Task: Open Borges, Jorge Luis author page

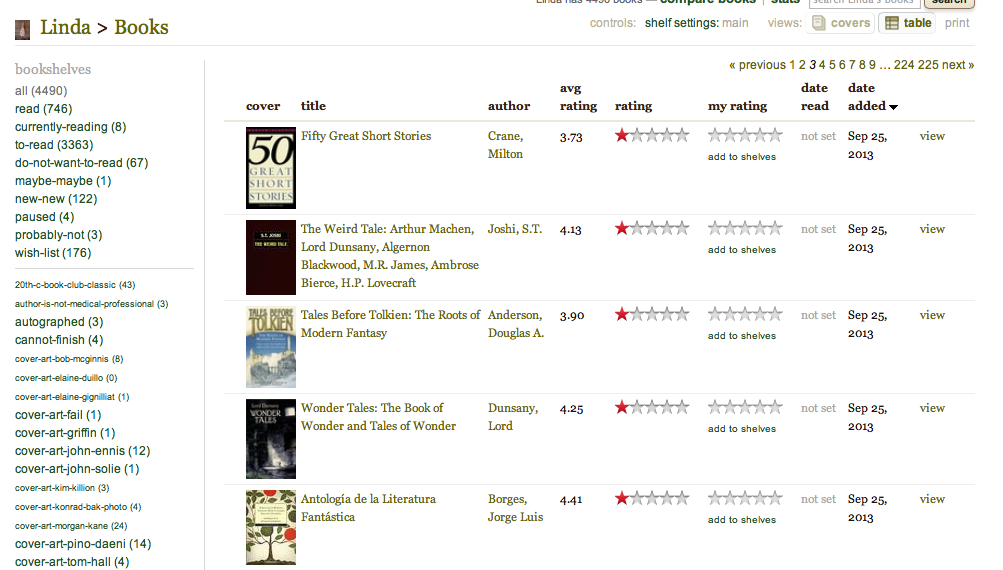Action: click(x=516, y=508)
